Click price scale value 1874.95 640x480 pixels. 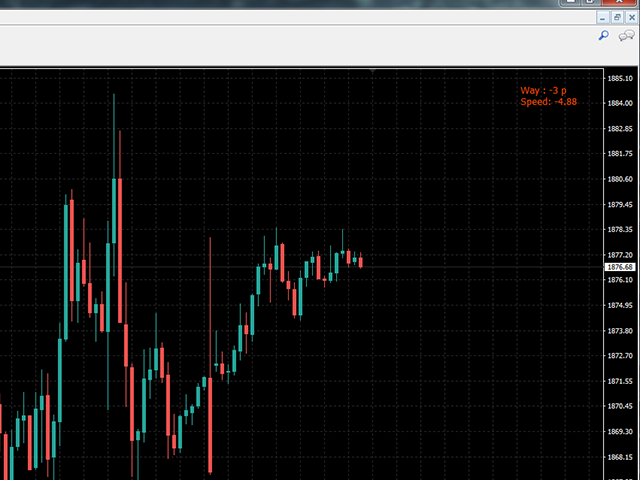coord(620,305)
